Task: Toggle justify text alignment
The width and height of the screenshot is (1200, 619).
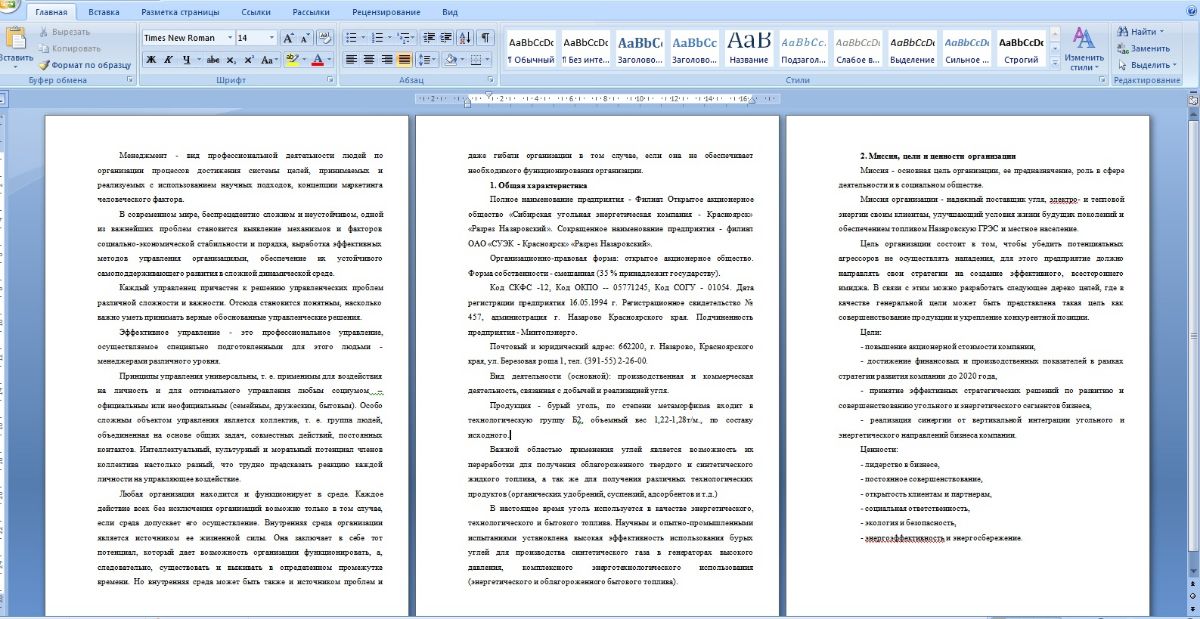Action: tap(404, 60)
